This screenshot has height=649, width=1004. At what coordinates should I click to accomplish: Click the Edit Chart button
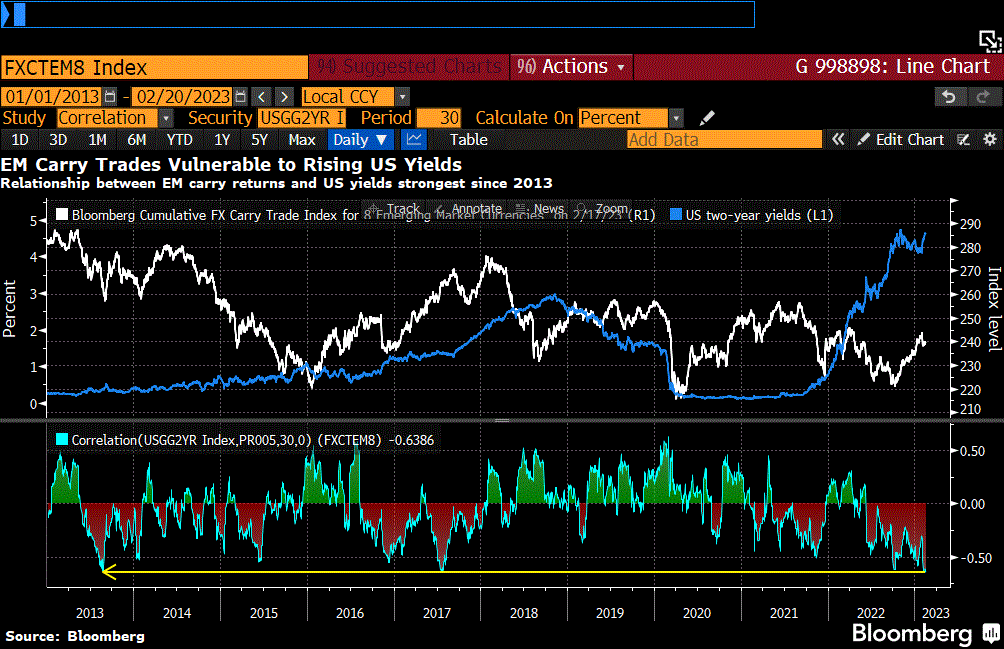tap(901, 140)
